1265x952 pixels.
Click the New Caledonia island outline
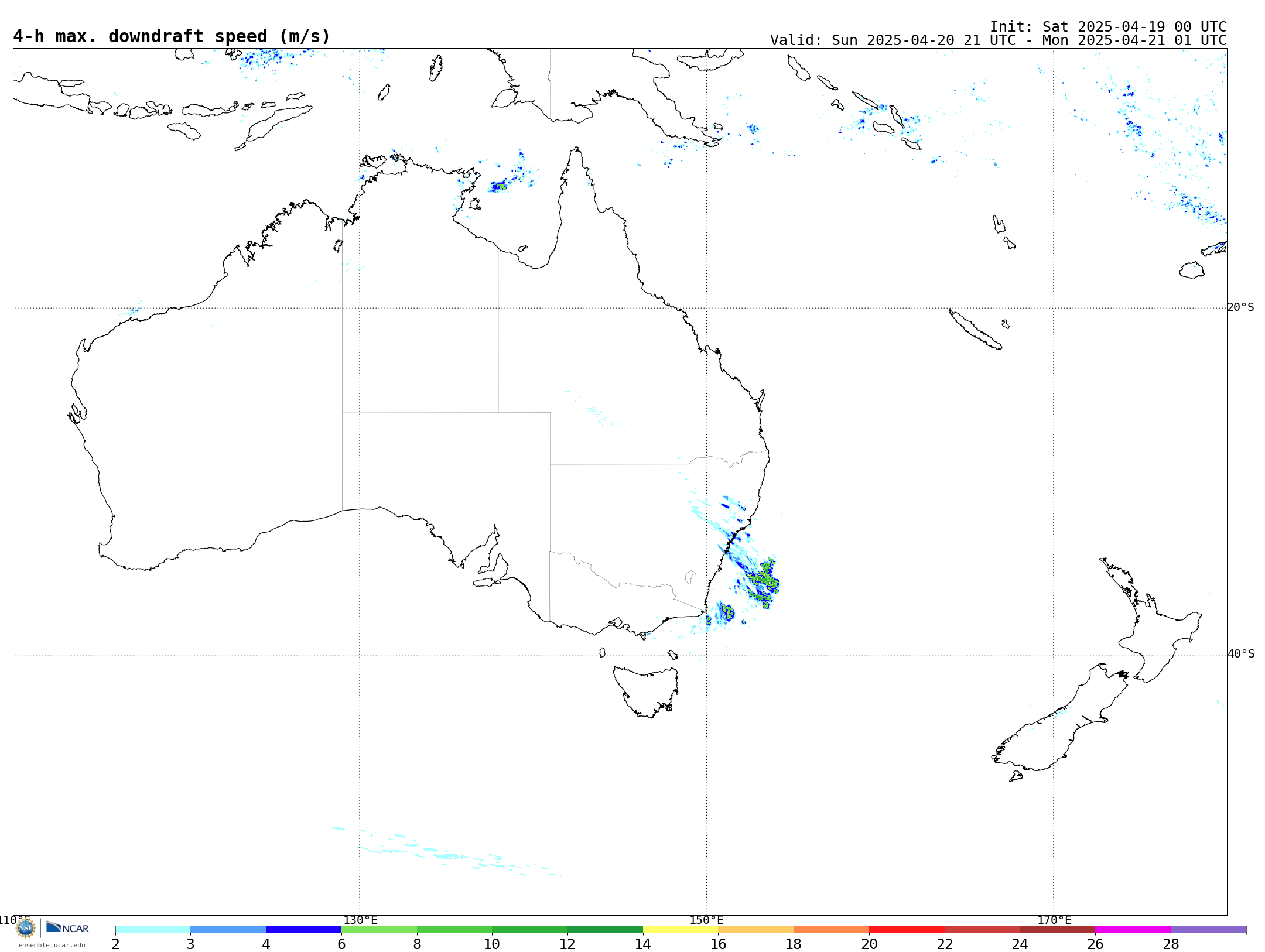975,330
